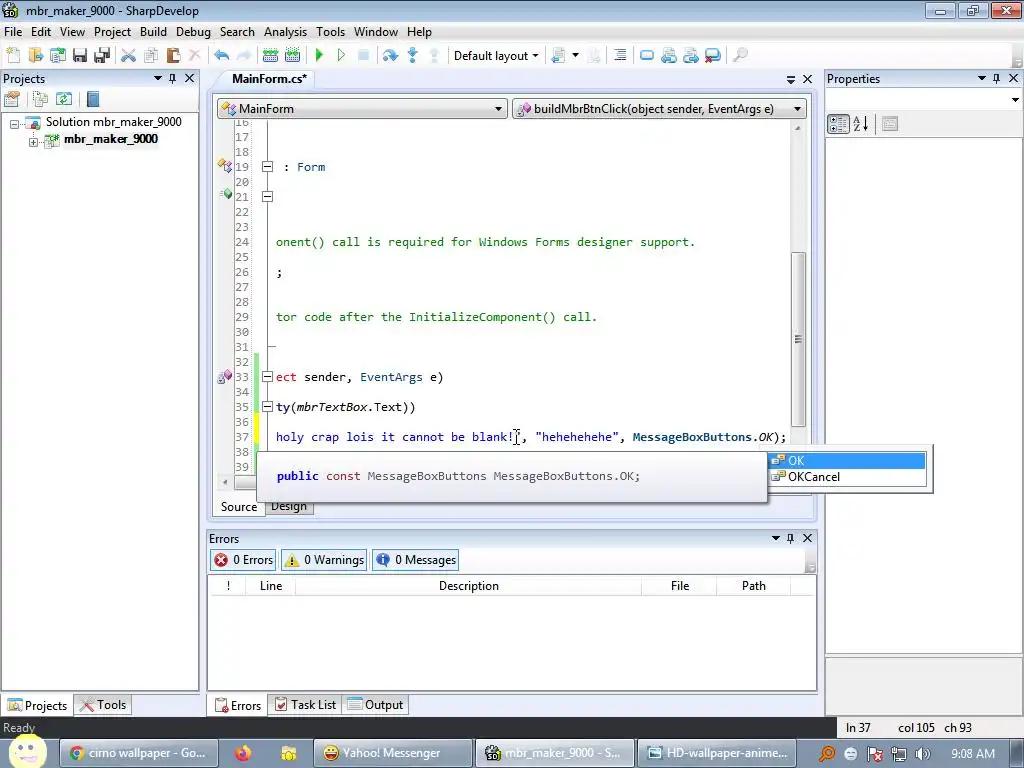Open the Build menu
The height and width of the screenshot is (768, 1024).
click(x=153, y=31)
